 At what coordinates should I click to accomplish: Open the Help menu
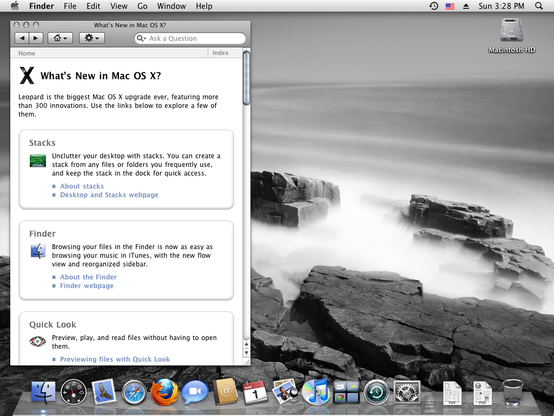pyautogui.click(x=204, y=6)
